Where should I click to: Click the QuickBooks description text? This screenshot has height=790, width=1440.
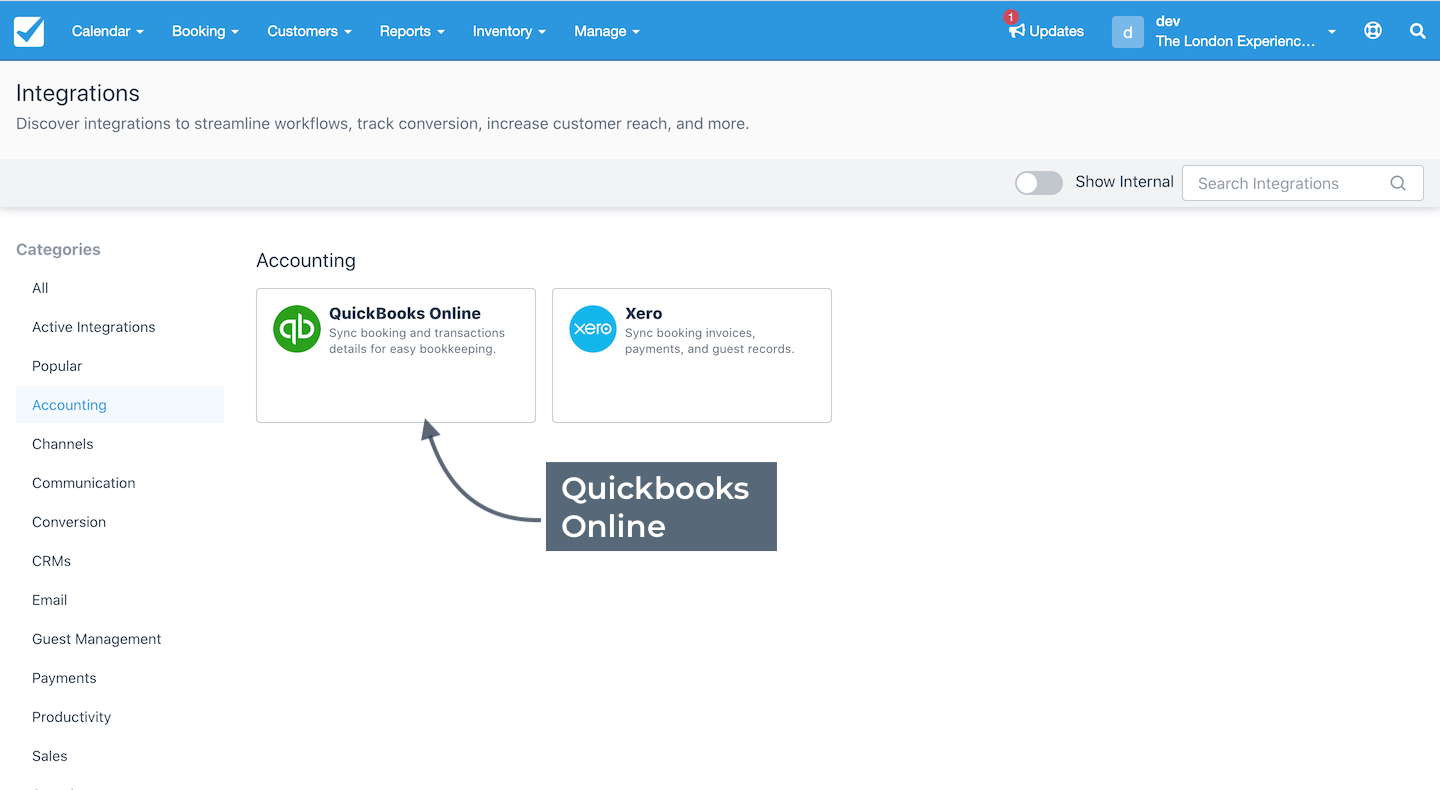tap(417, 341)
